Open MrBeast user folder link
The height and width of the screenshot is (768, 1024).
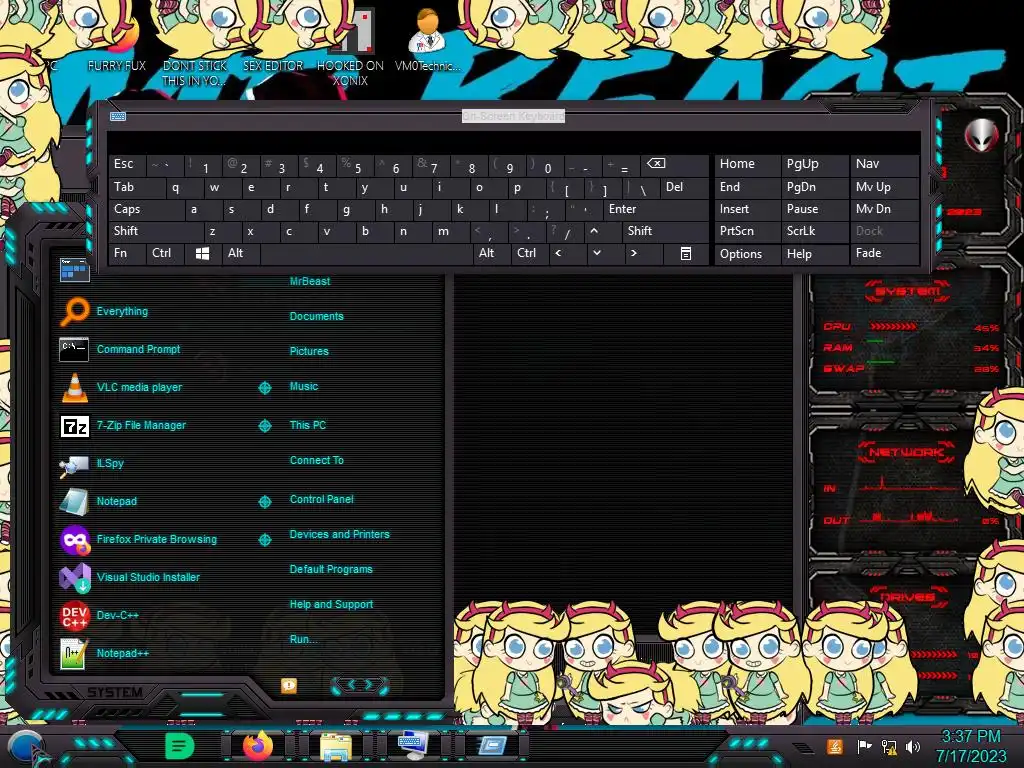click(310, 281)
